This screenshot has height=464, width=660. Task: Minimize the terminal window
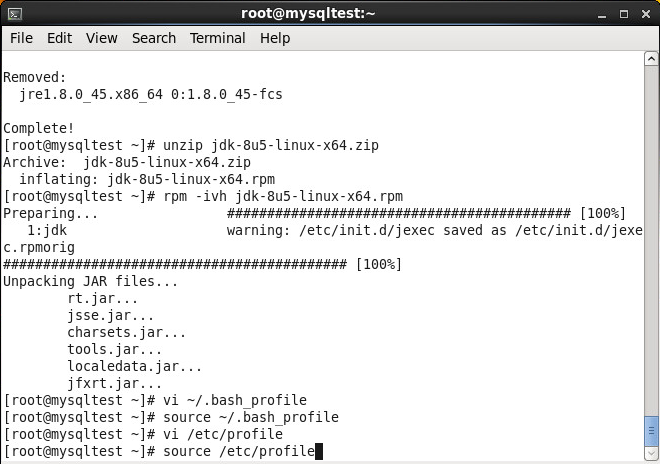pos(602,15)
